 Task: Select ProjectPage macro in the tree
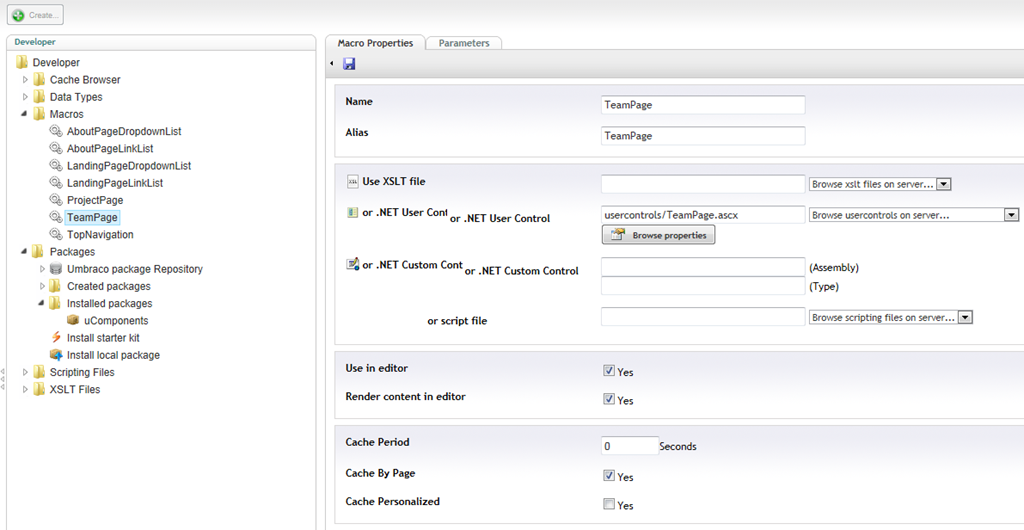pos(95,200)
